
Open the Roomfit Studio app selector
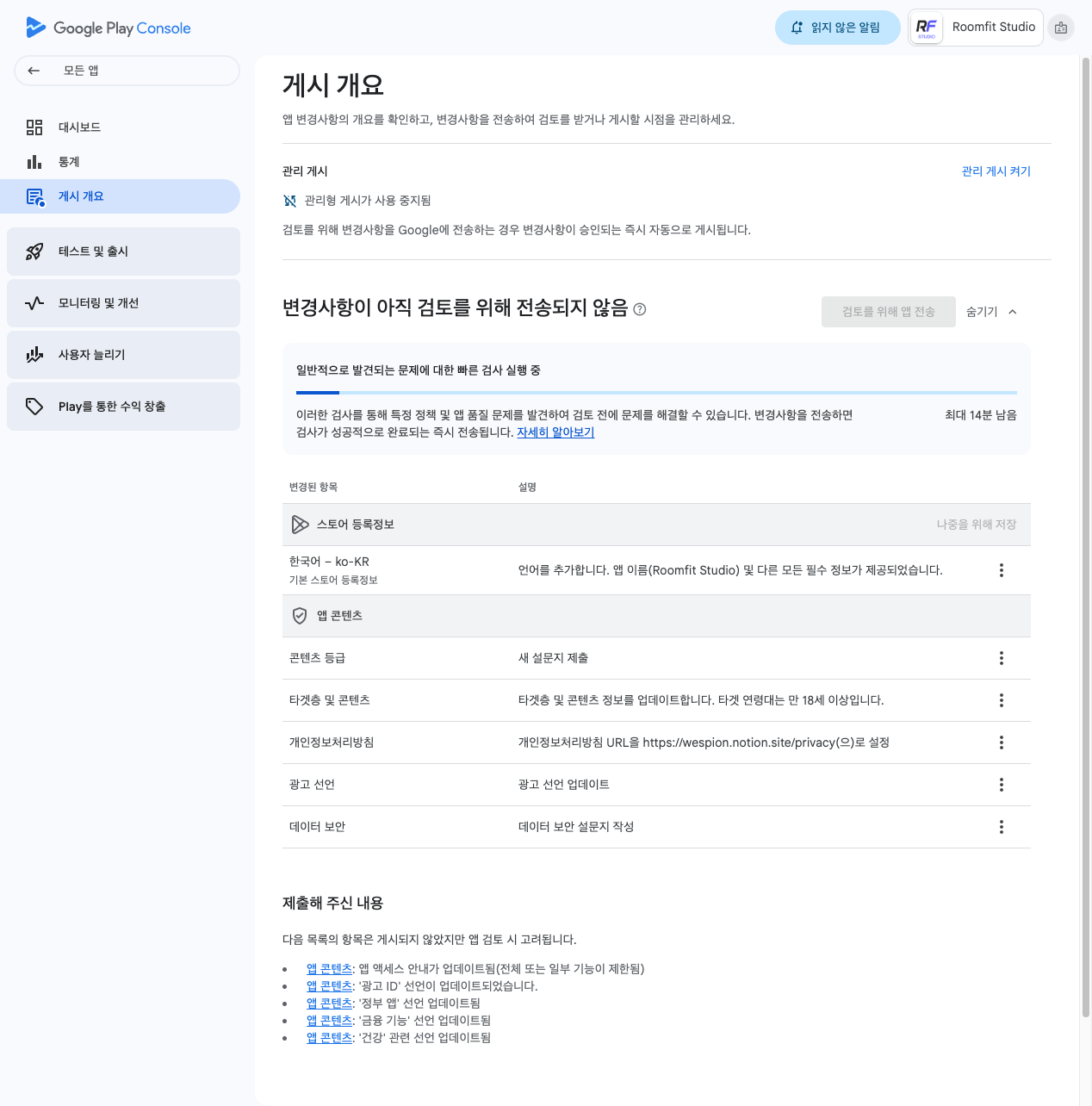coord(976,28)
